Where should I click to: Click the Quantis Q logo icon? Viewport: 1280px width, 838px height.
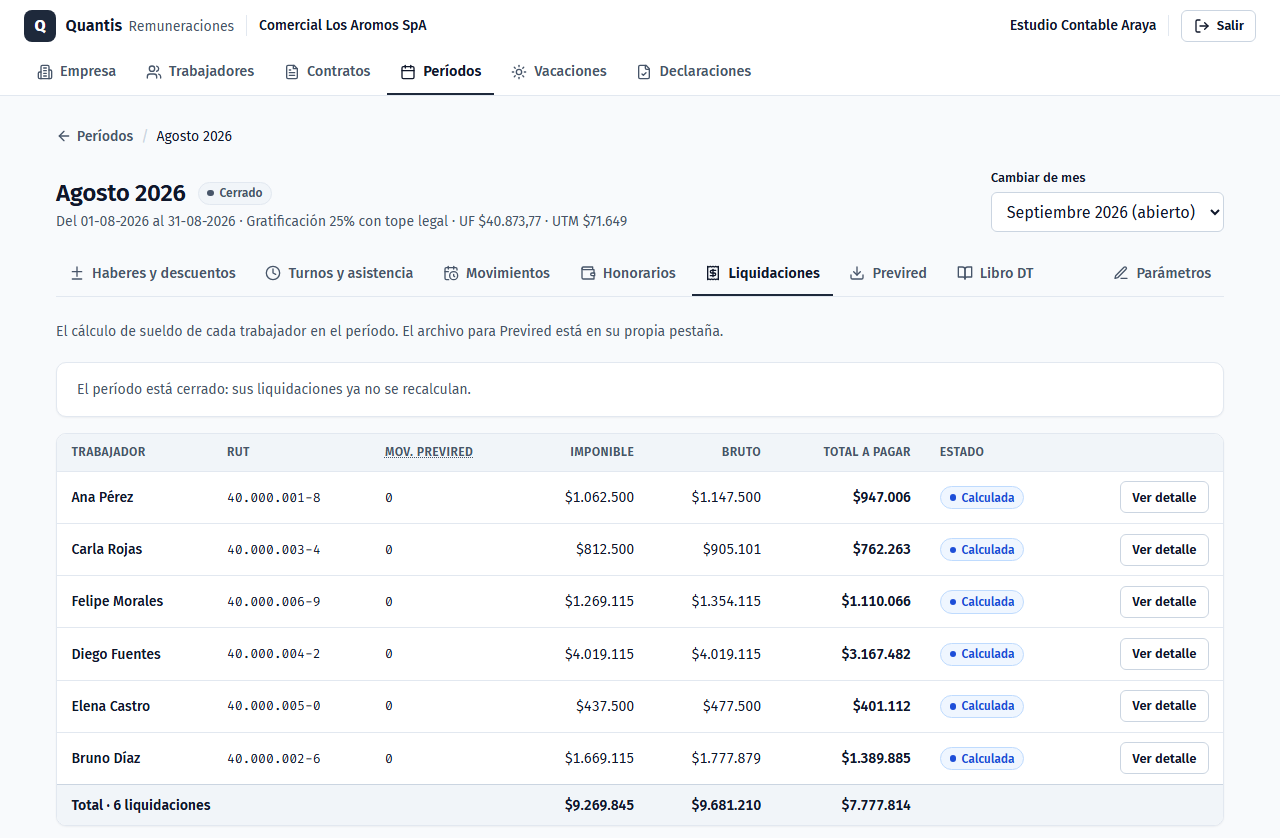pos(40,26)
